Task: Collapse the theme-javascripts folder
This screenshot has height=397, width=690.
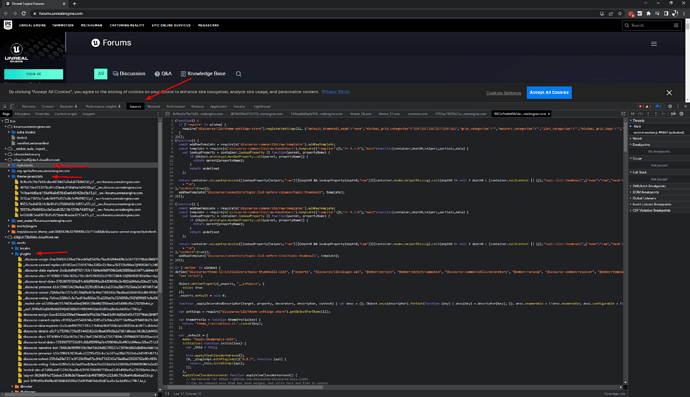Action: pos(9,176)
